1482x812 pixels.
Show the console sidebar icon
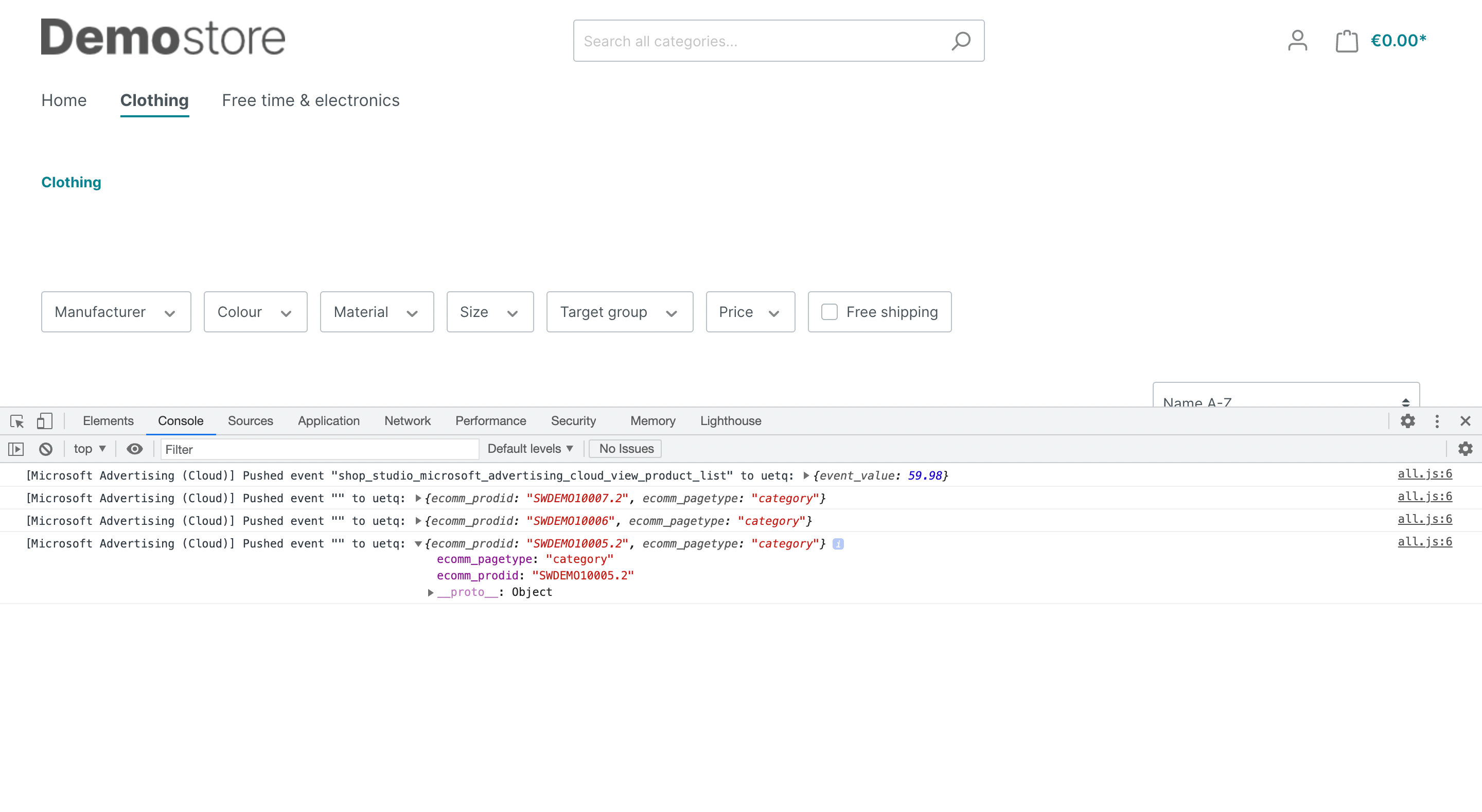pos(16,448)
